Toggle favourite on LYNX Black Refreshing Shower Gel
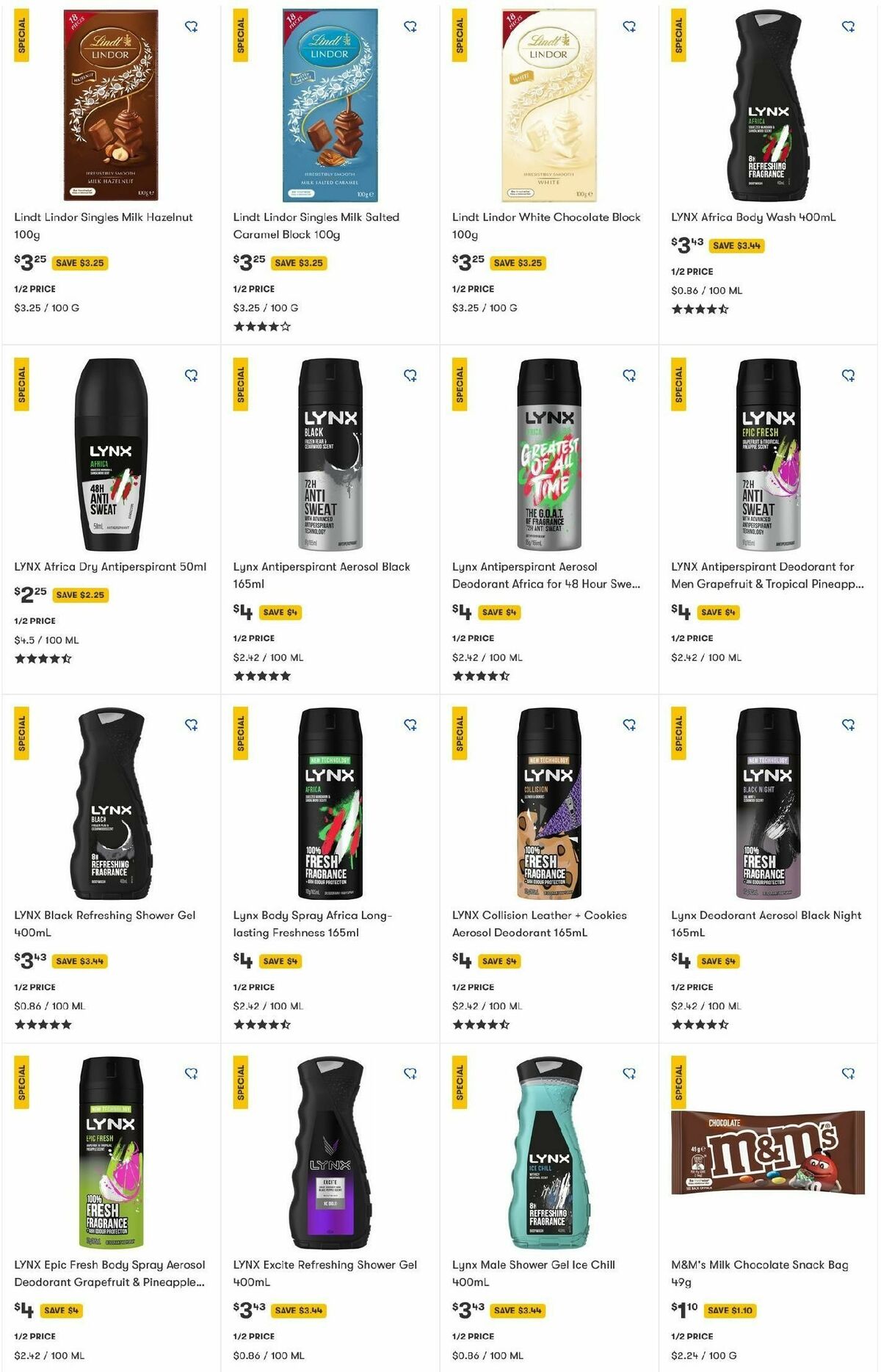This screenshot has height=1372, width=881. pos(192,724)
